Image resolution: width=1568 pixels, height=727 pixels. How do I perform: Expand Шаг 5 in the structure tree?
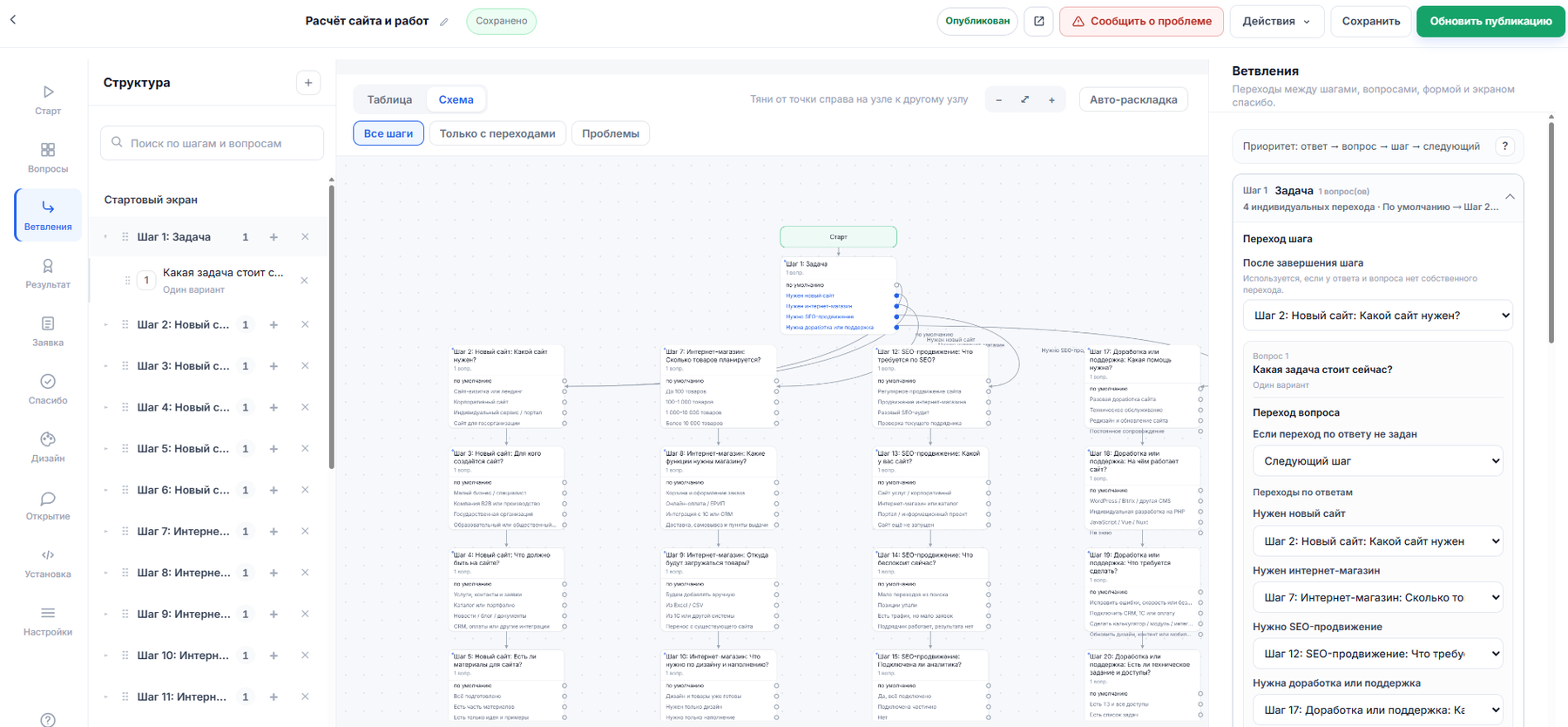(105, 449)
